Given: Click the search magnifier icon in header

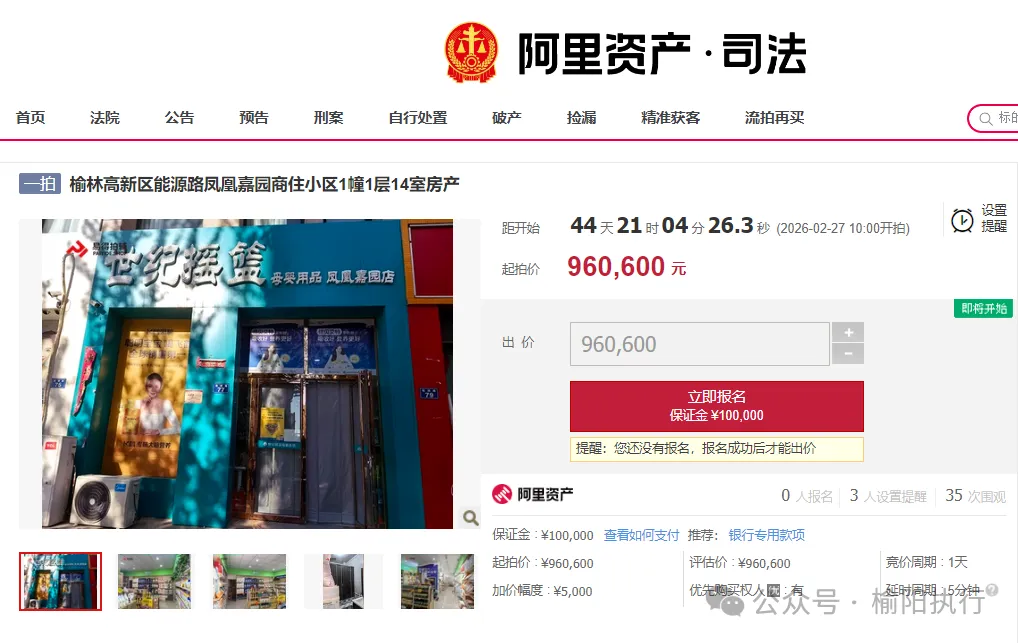Looking at the screenshot, I should (986, 119).
